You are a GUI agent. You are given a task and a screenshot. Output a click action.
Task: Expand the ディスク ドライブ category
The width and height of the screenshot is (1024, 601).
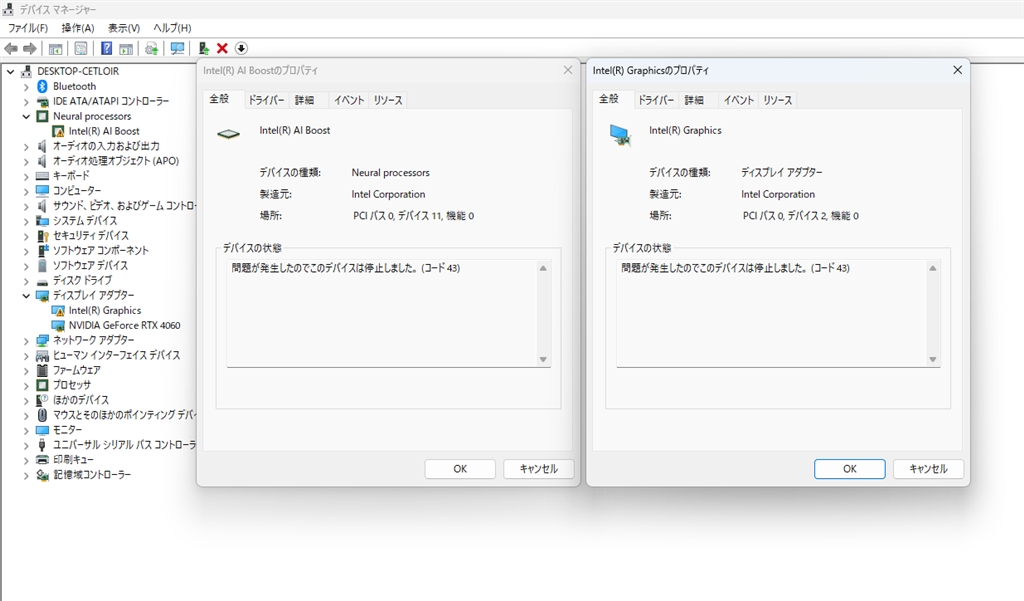tap(26, 281)
